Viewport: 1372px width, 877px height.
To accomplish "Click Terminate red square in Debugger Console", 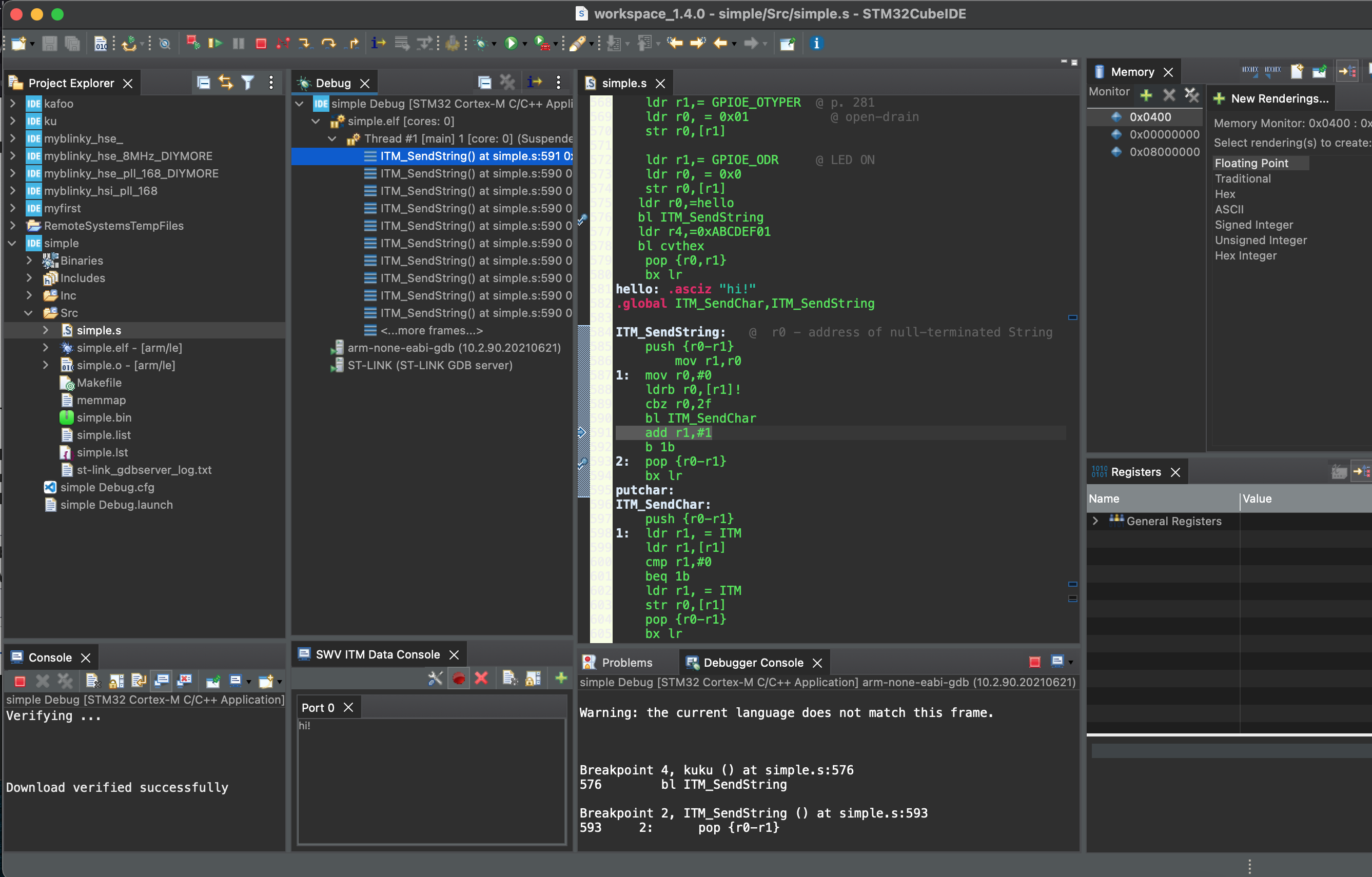I will [x=1034, y=662].
